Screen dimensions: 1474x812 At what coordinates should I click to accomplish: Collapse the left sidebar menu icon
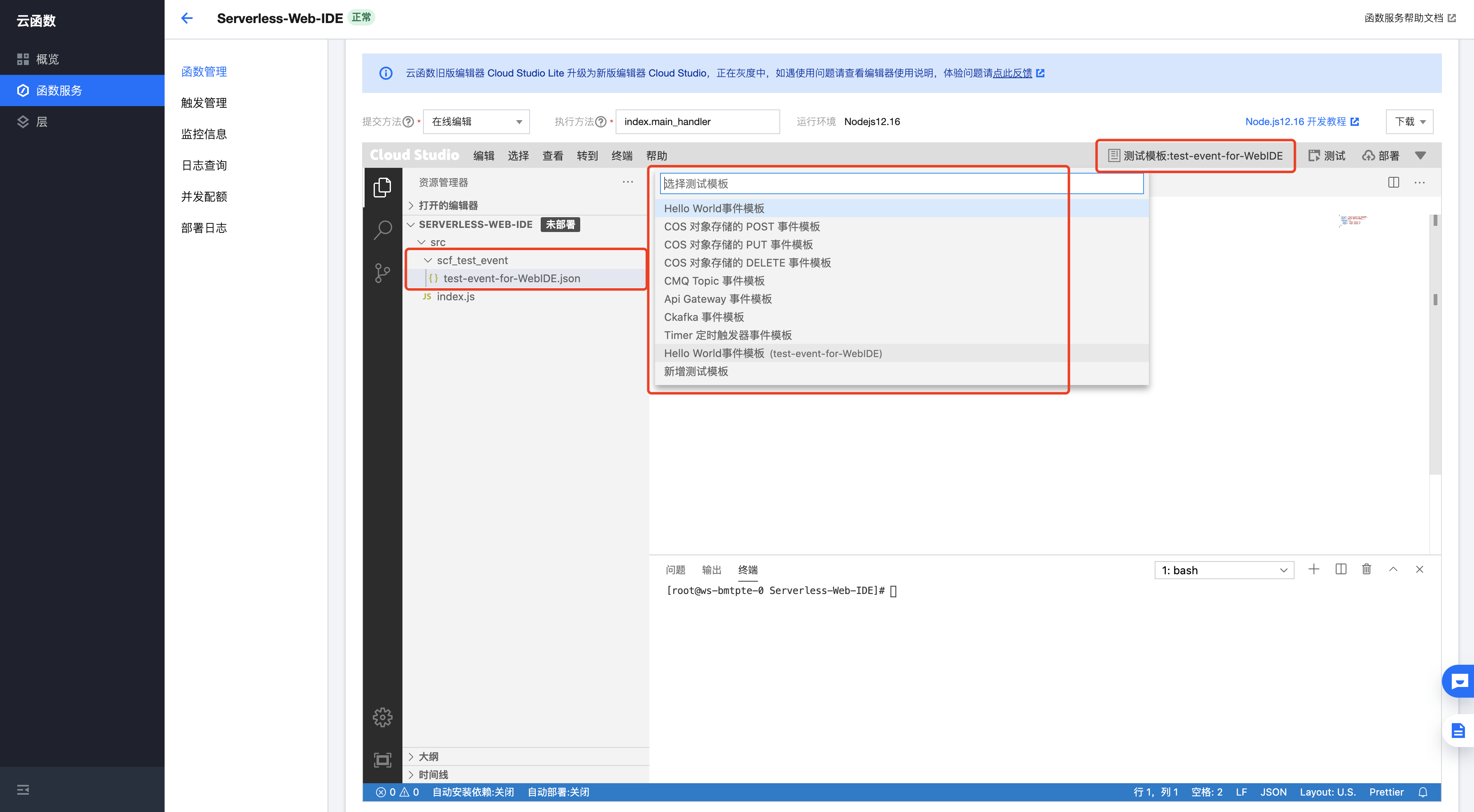pos(23,790)
